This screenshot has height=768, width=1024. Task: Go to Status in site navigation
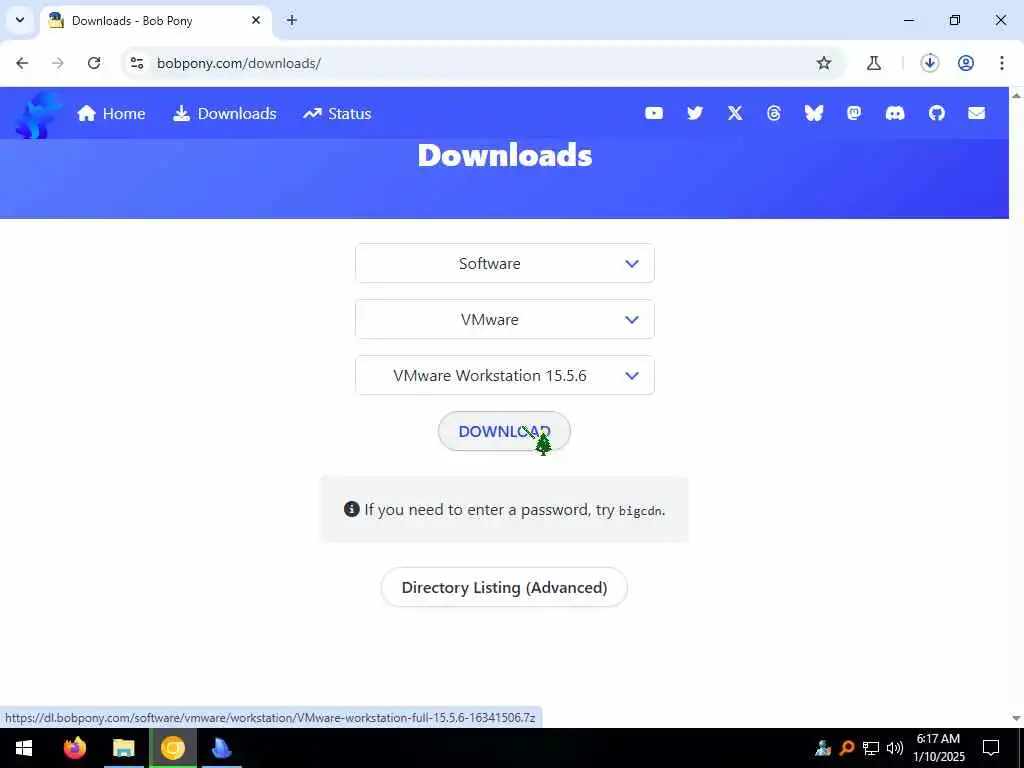coord(337,114)
